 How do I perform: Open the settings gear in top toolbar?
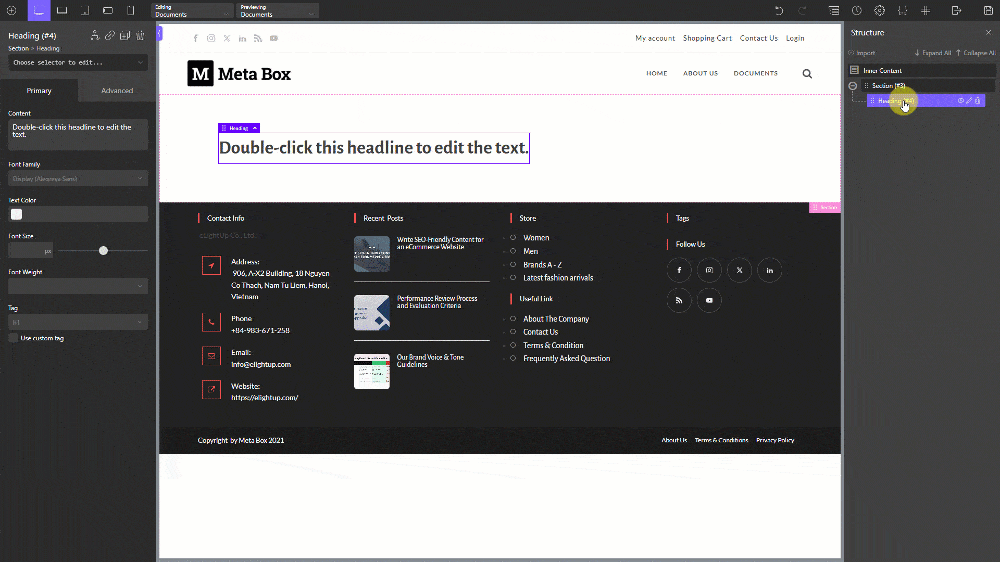click(x=879, y=10)
